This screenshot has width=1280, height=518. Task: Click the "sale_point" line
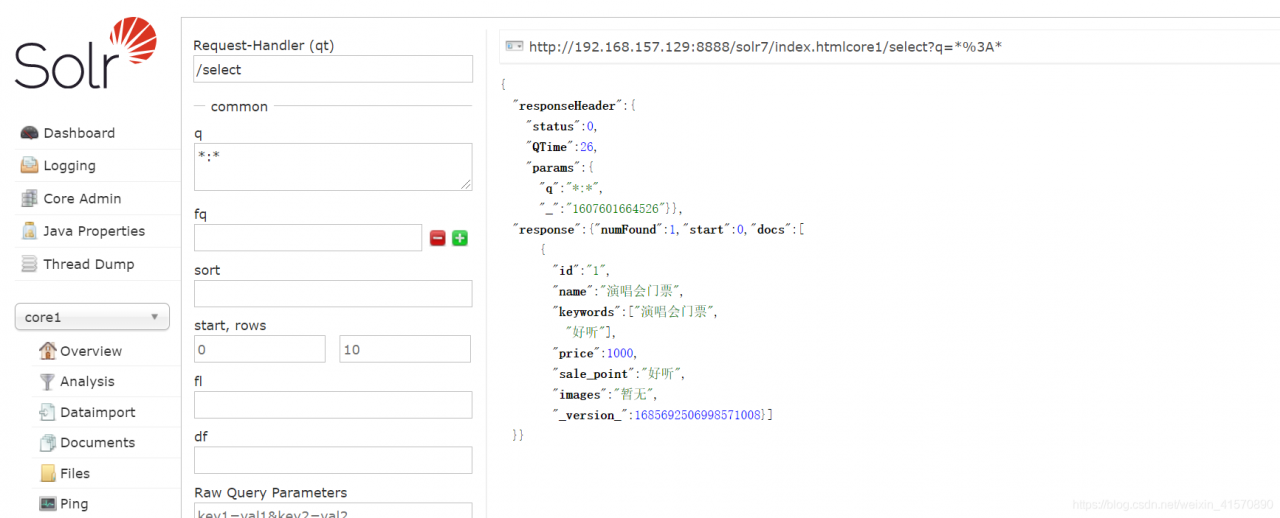(x=620, y=374)
